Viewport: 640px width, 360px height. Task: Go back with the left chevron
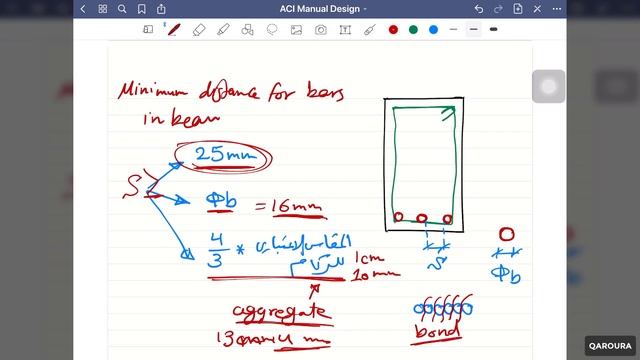[83, 9]
